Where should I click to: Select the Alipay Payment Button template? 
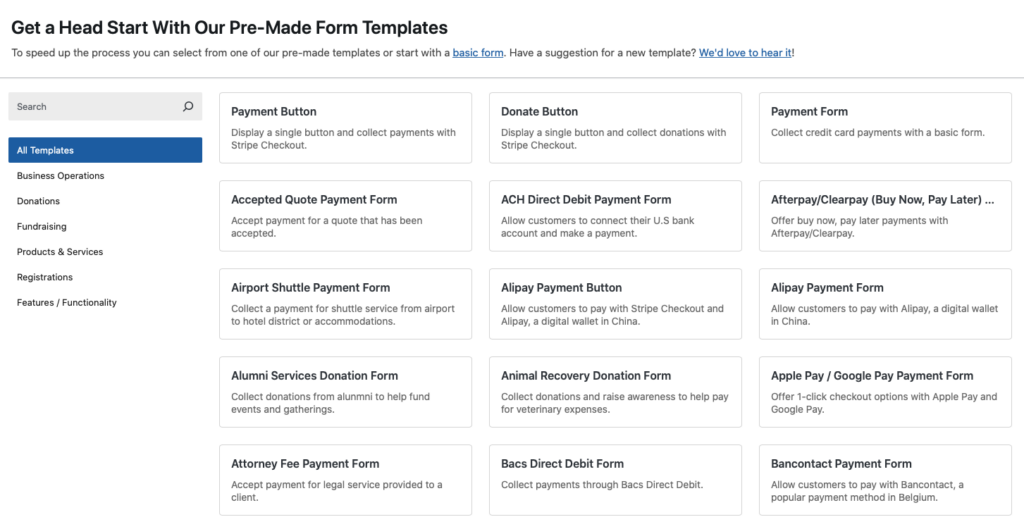[615, 303]
